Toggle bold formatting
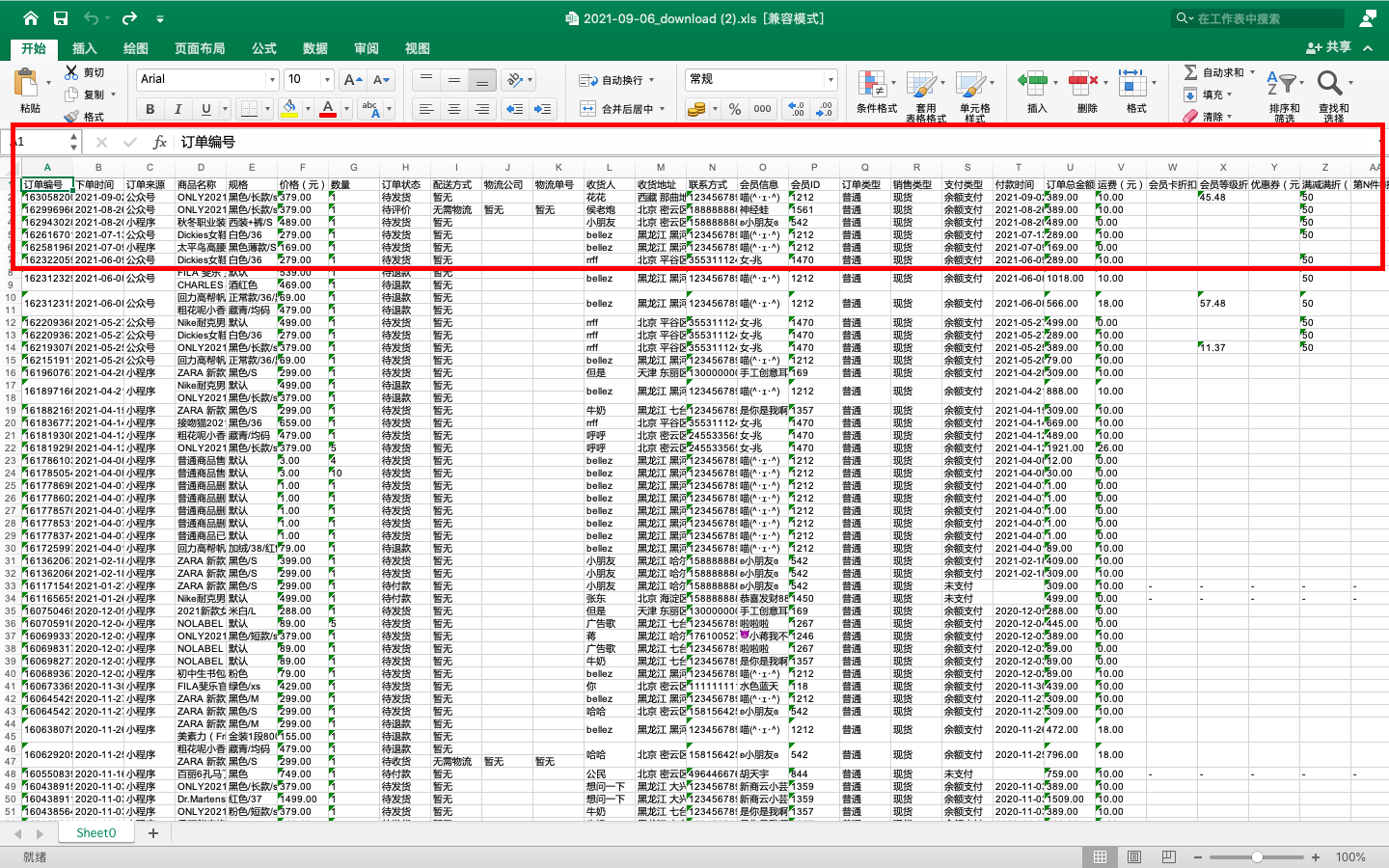The image size is (1389, 868). point(150,109)
